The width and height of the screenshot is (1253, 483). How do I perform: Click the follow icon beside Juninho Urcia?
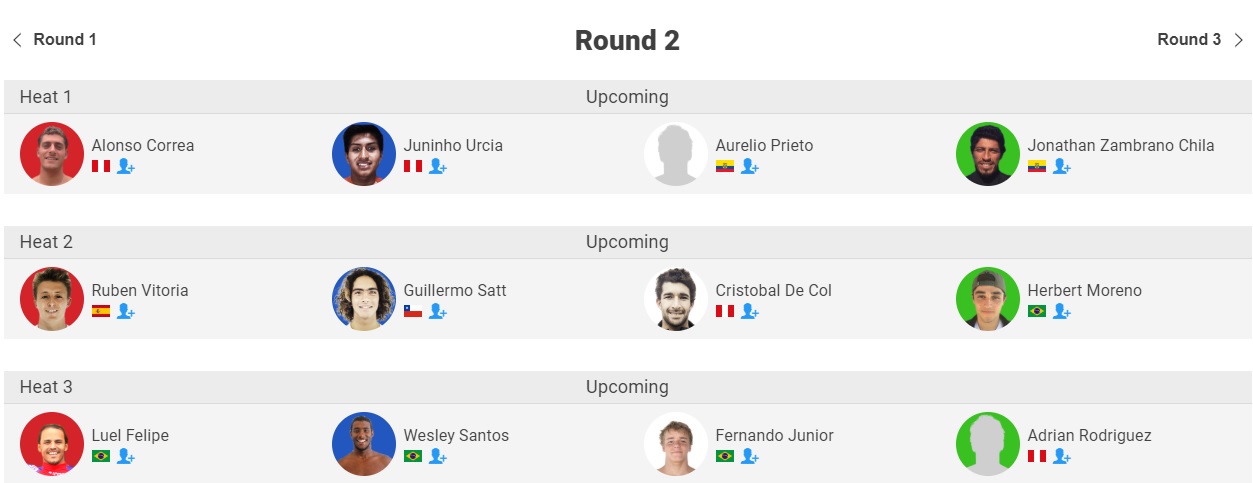coord(438,166)
